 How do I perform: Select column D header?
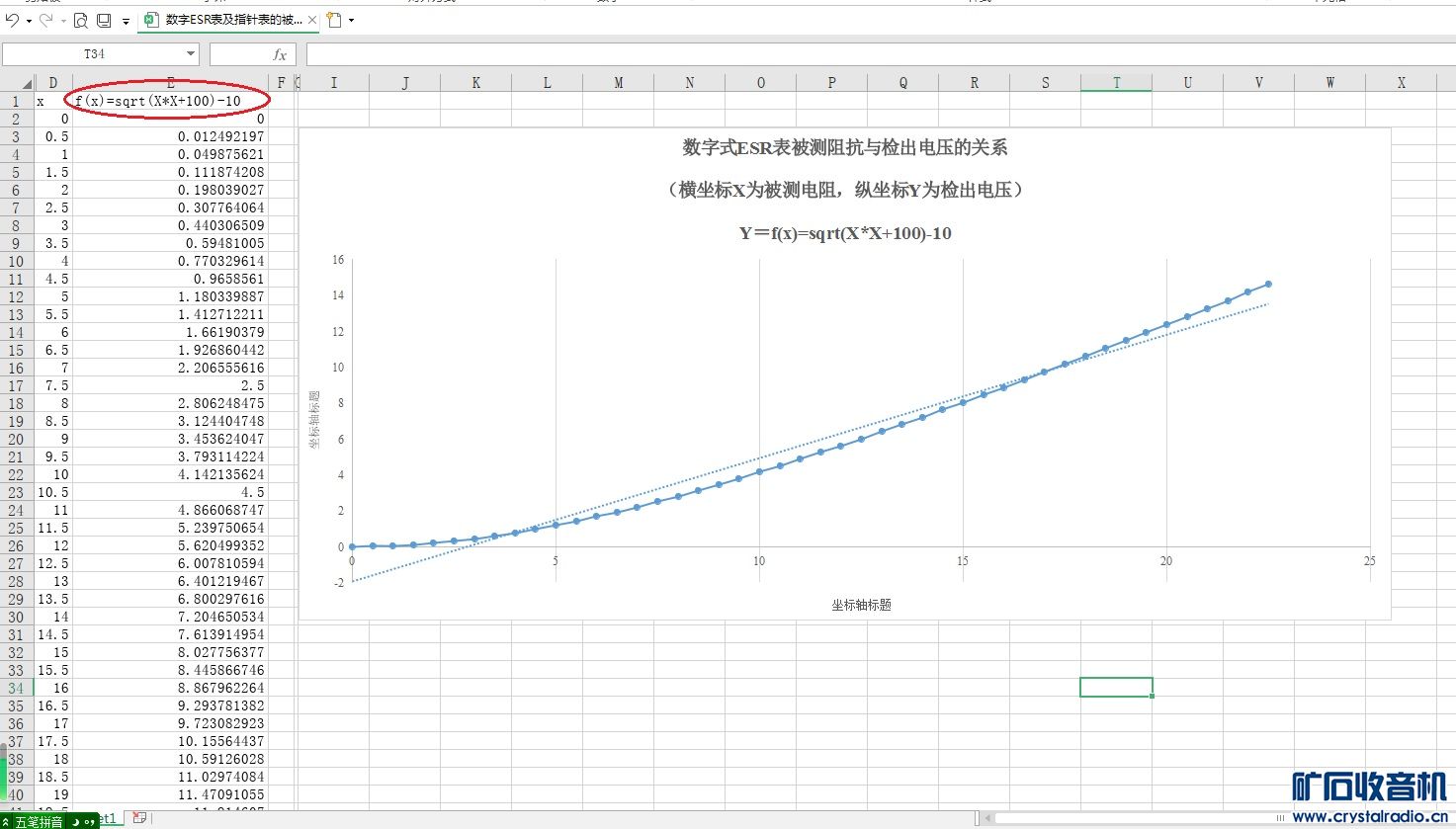pyautogui.click(x=53, y=83)
